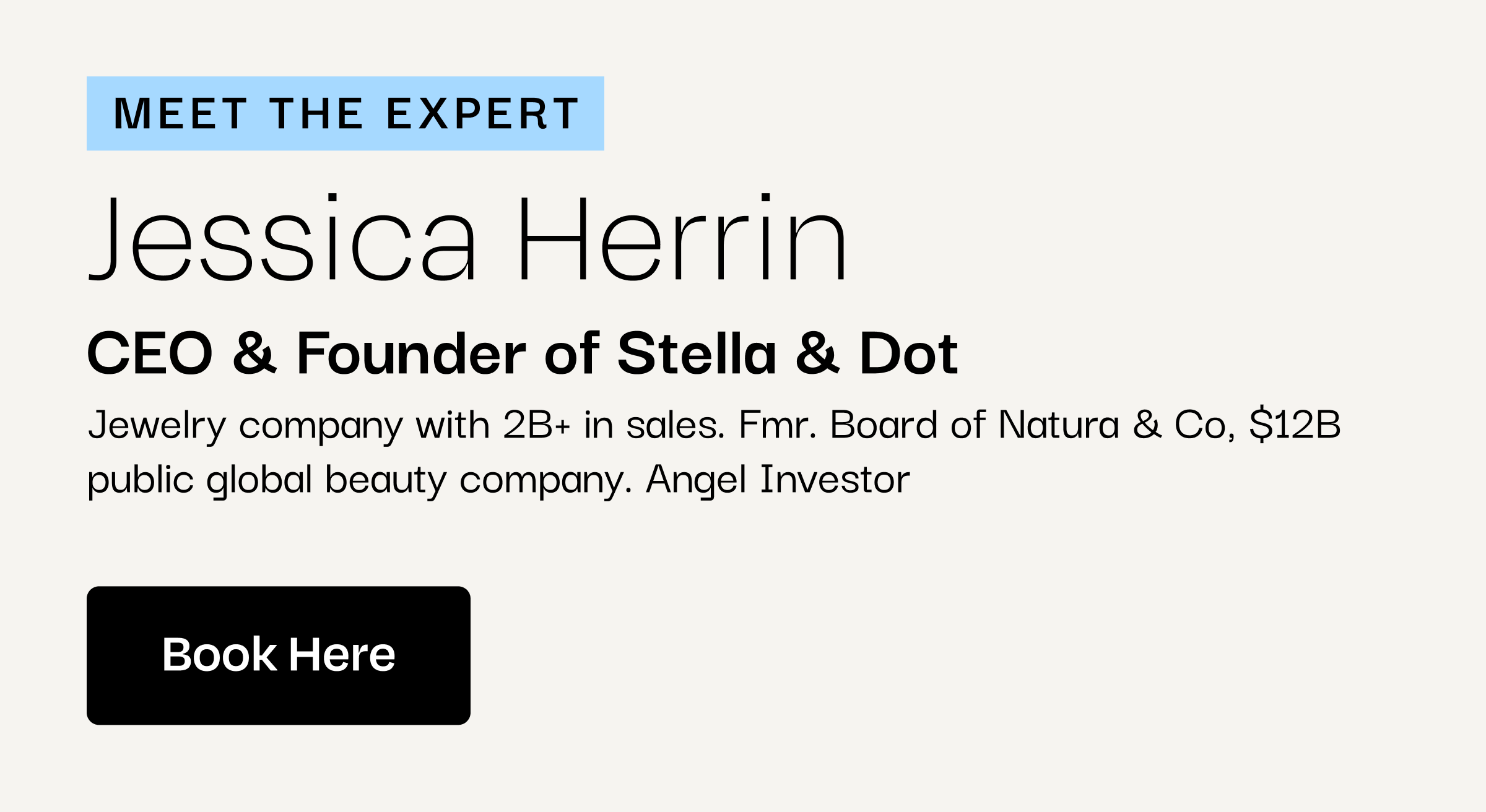Click the word EXPERT in the badge
The image size is (1486, 812).
click(483, 114)
